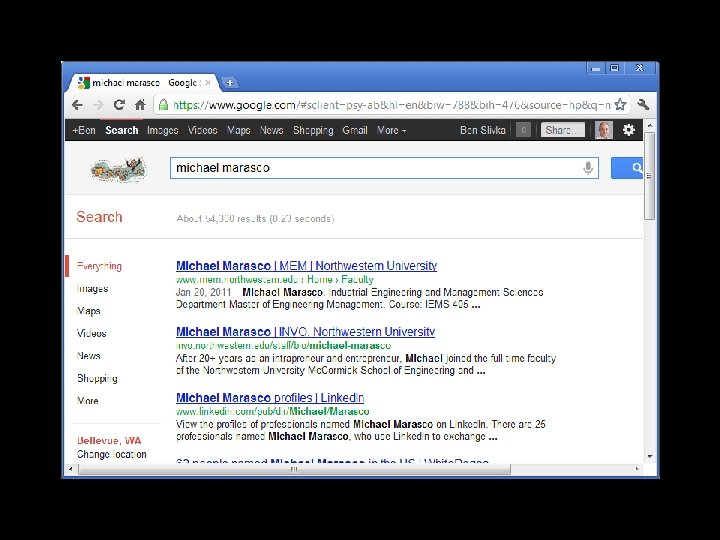Click the browser forward arrow
The height and width of the screenshot is (540, 720).
click(x=98, y=105)
